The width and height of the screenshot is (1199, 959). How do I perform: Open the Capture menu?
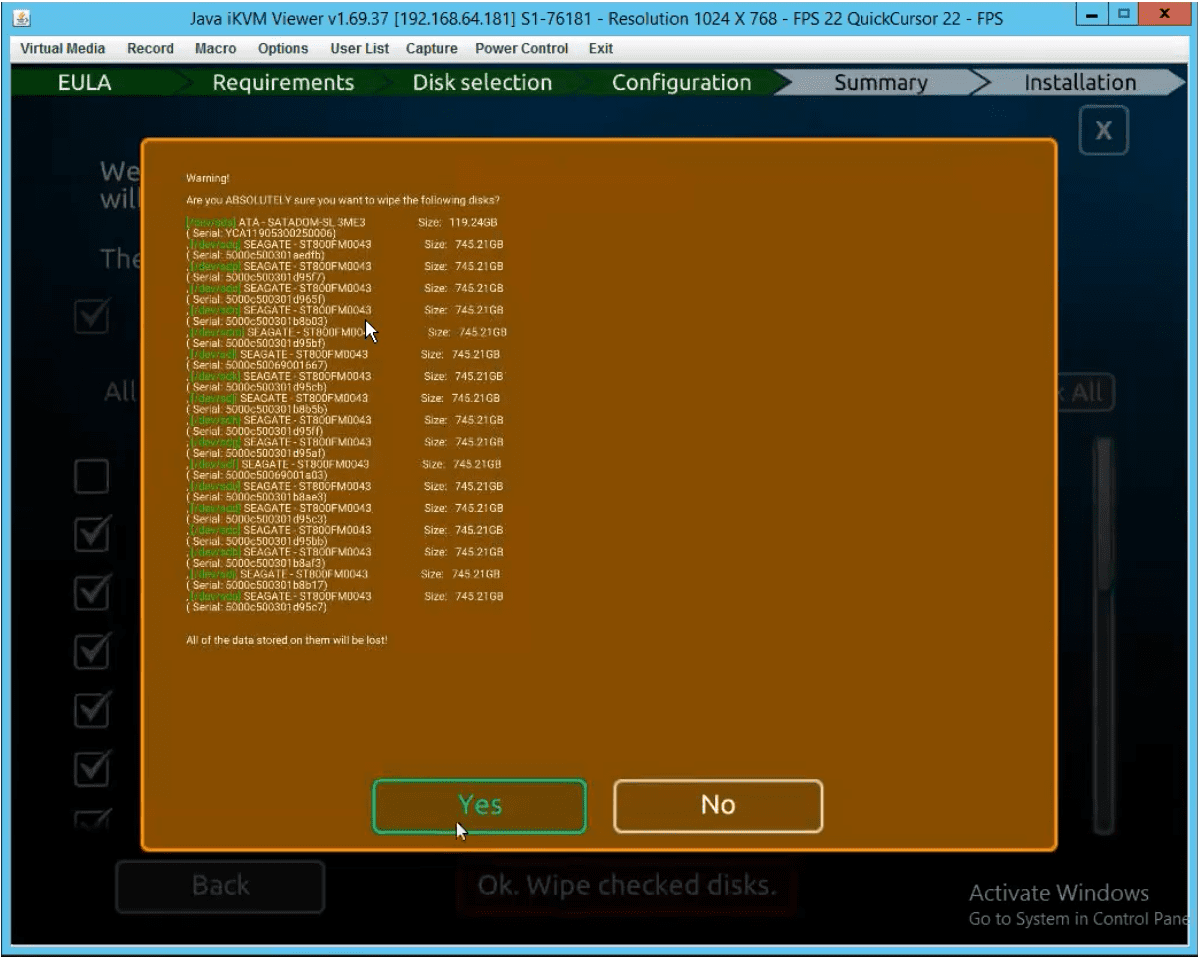pos(431,49)
